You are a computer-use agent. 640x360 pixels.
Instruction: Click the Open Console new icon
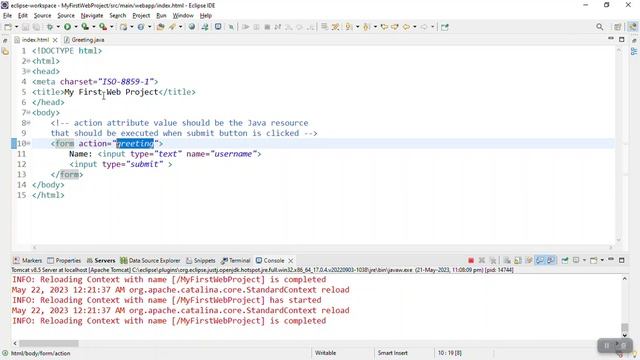tap(593, 260)
